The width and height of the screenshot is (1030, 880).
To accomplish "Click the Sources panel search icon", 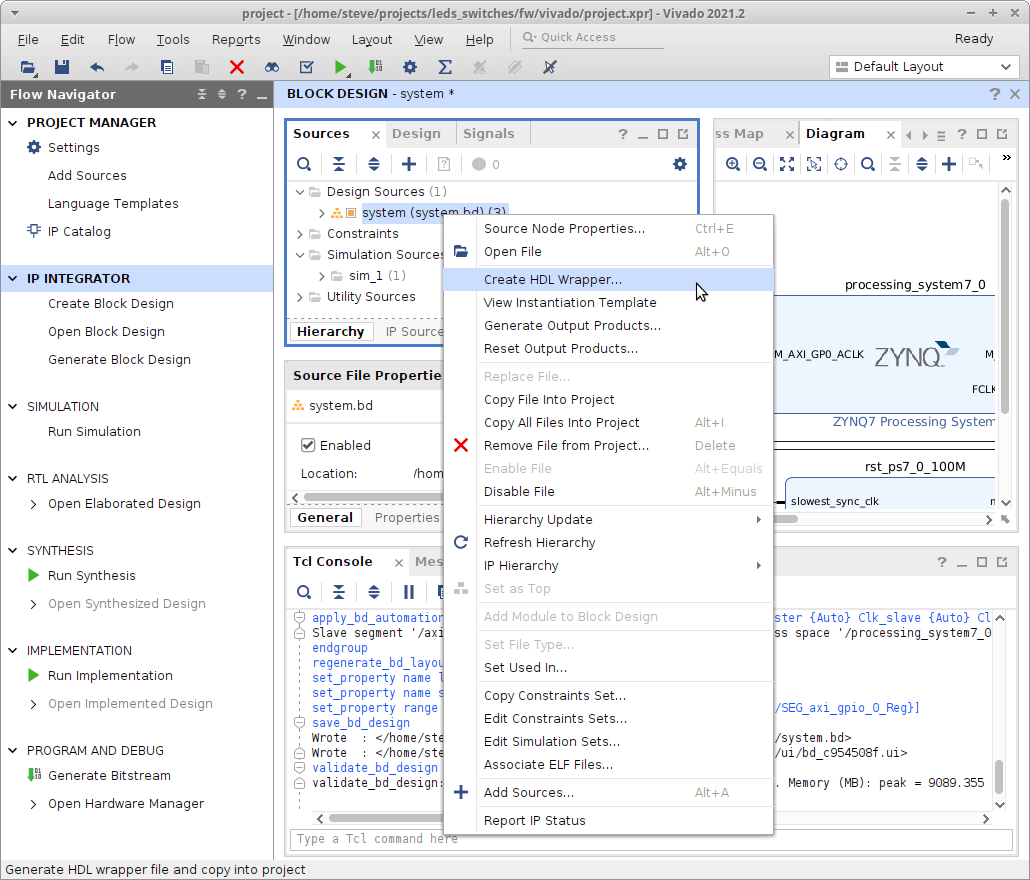I will click(304, 164).
